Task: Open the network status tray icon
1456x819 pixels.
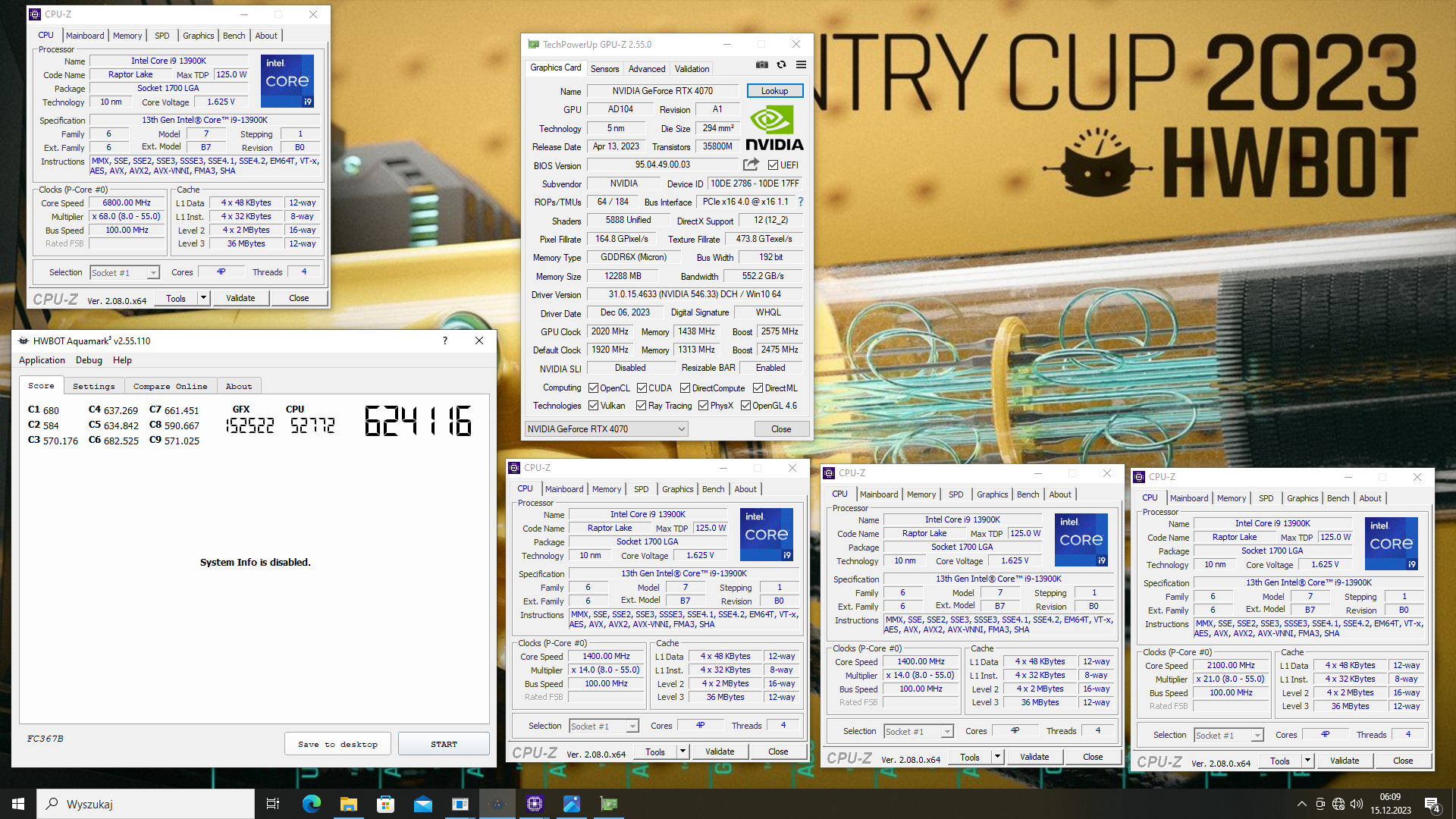Action: [1338, 804]
